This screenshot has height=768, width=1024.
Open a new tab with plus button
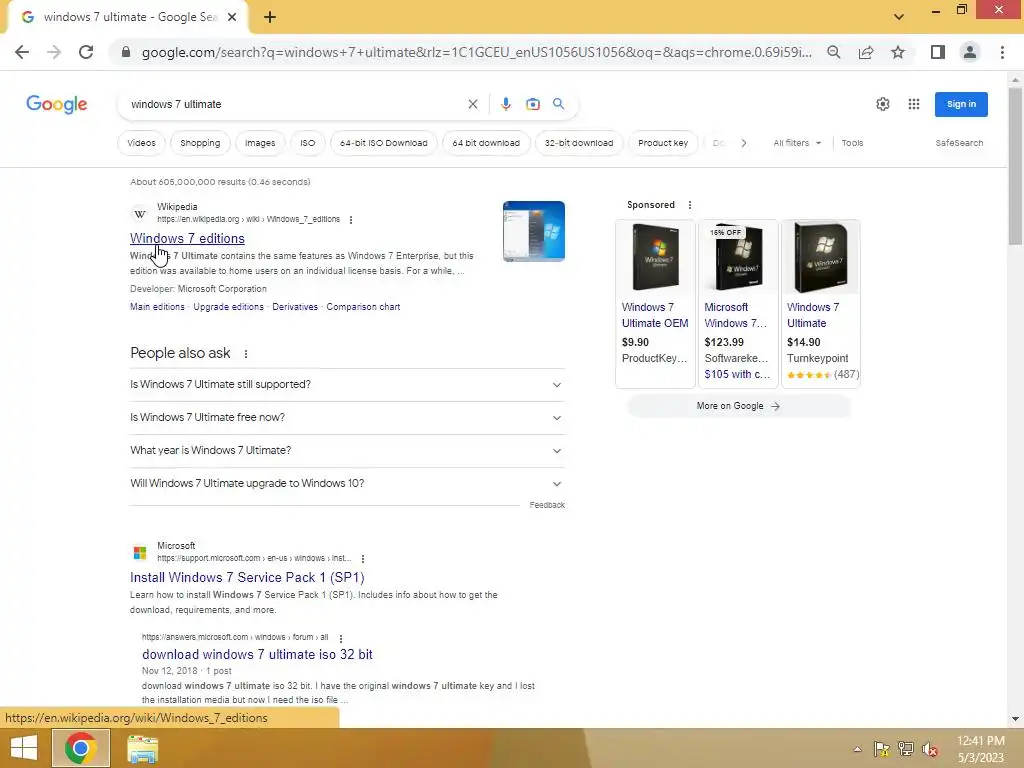[x=270, y=18]
